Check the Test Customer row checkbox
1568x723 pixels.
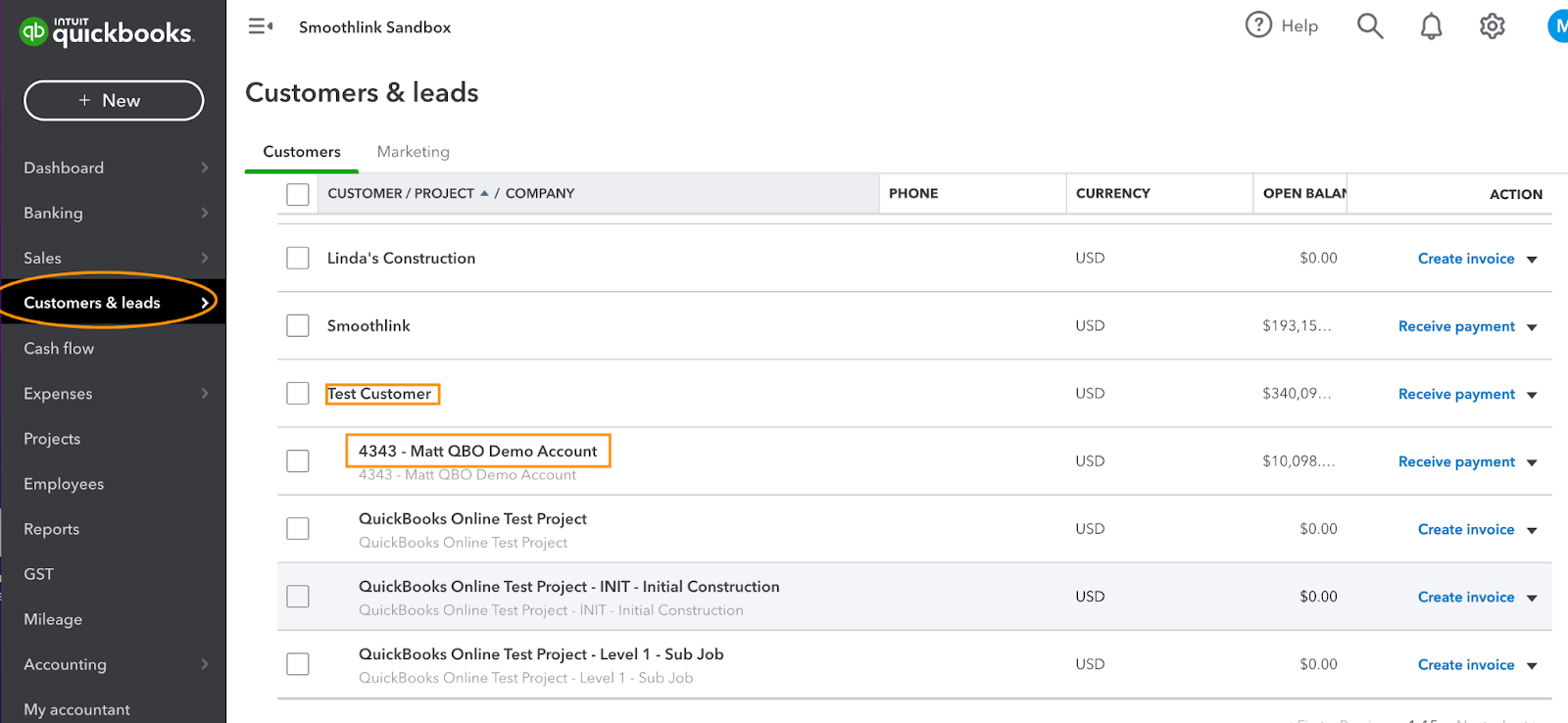[x=298, y=393]
